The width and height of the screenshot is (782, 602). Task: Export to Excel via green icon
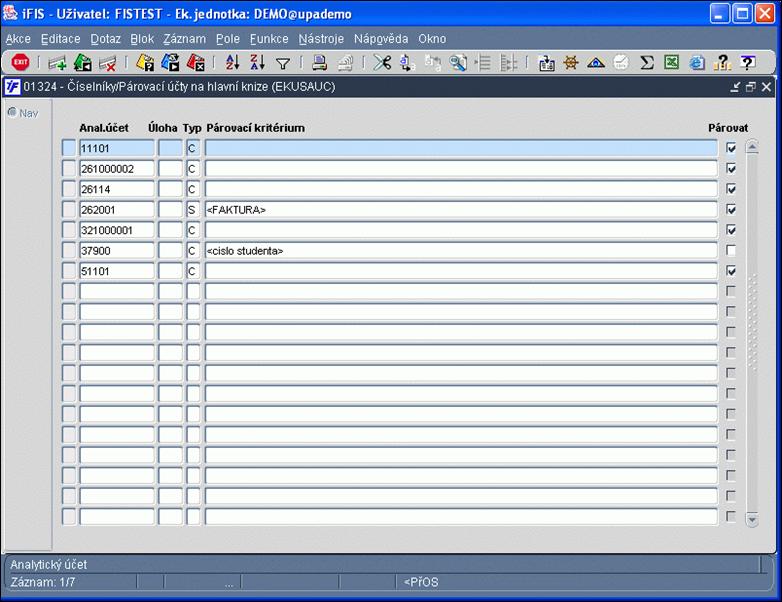672,62
